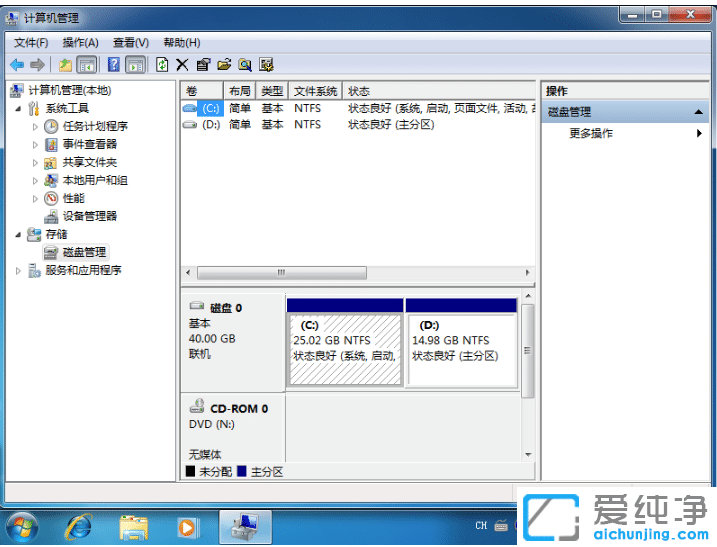This screenshot has height=547, width=717.
Task: Select the 磁盘 0 disk label
Action: pyautogui.click(x=233, y=342)
